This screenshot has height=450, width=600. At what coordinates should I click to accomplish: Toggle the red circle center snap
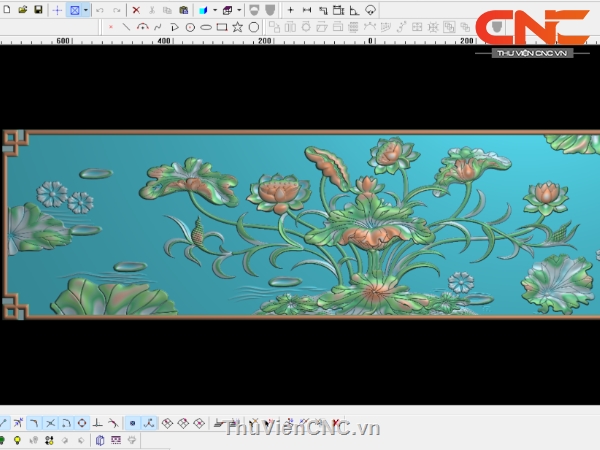point(82,423)
